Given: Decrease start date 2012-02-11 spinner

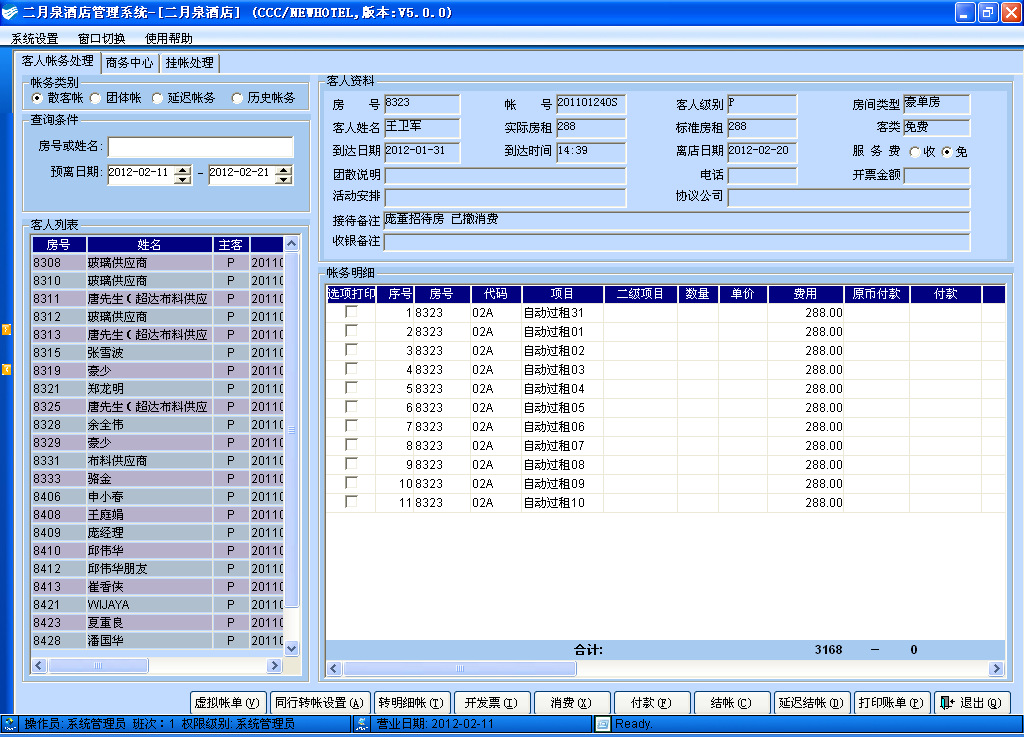Looking at the screenshot, I should click(x=183, y=179).
